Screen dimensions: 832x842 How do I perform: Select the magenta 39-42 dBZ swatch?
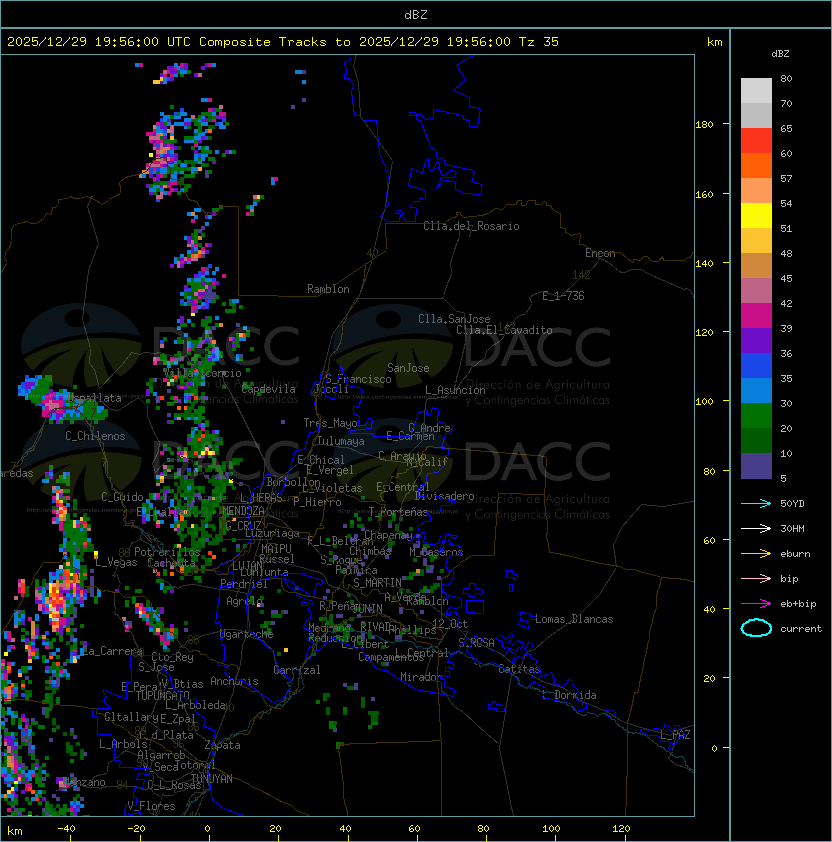coord(756,316)
